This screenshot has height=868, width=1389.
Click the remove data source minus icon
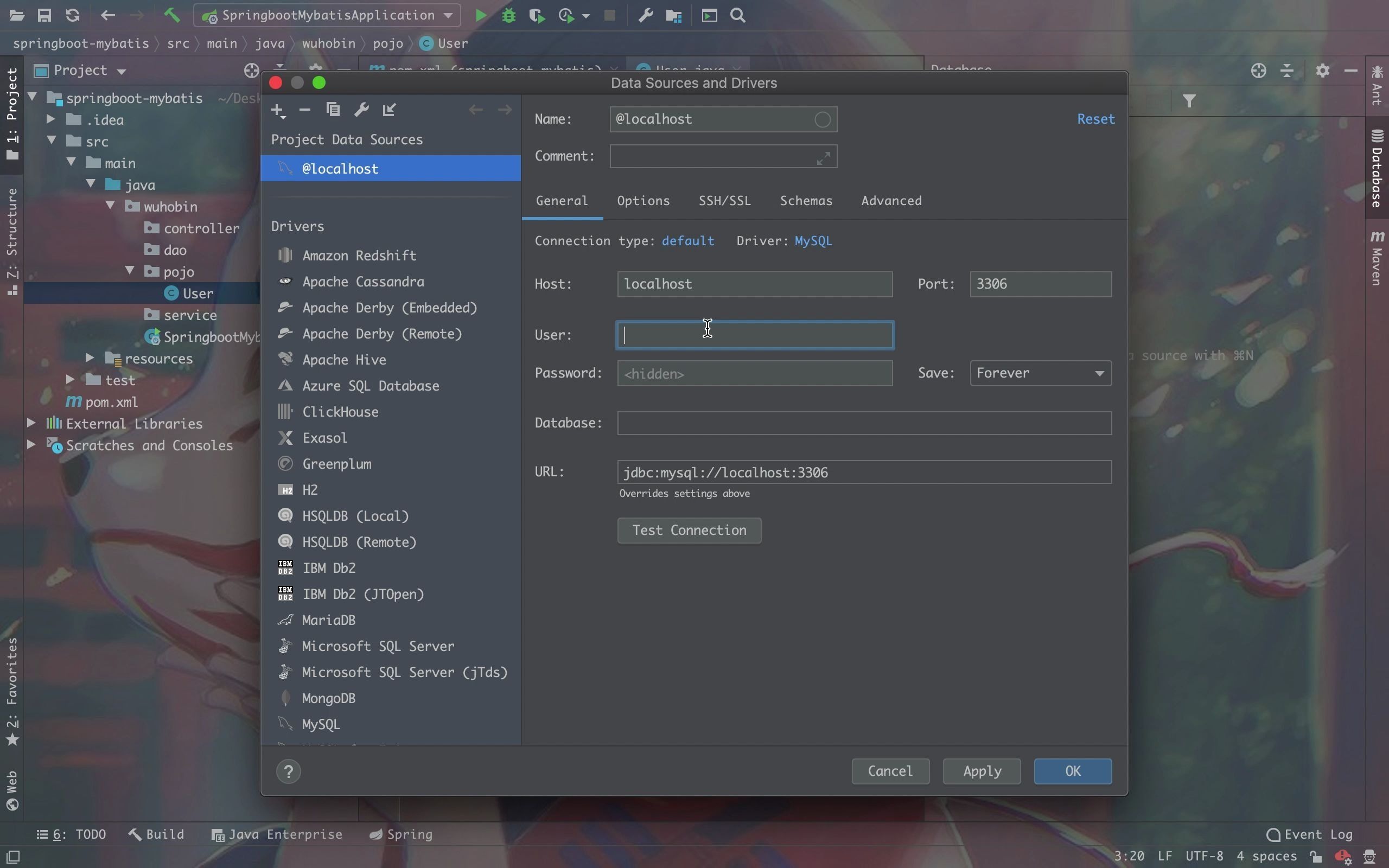click(305, 110)
